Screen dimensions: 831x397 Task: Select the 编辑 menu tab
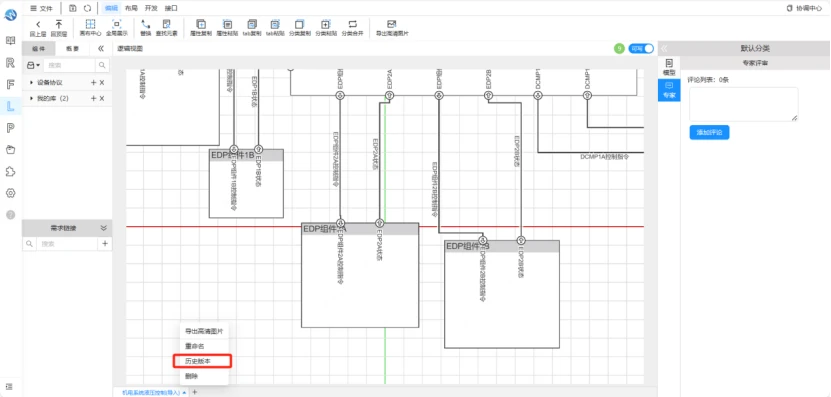[111, 8]
